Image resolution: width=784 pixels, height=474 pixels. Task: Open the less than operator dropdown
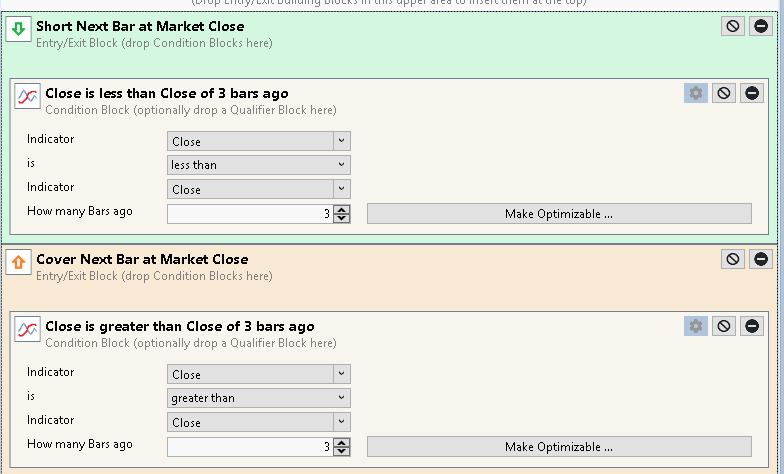coord(258,165)
